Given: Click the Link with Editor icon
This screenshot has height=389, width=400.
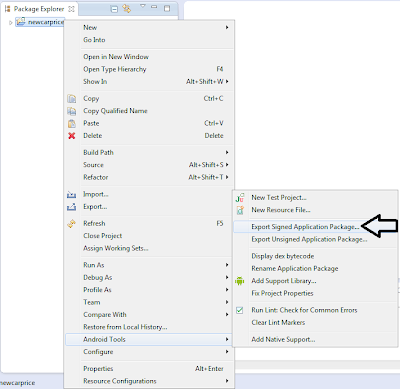Looking at the screenshot, I should pos(127,8).
